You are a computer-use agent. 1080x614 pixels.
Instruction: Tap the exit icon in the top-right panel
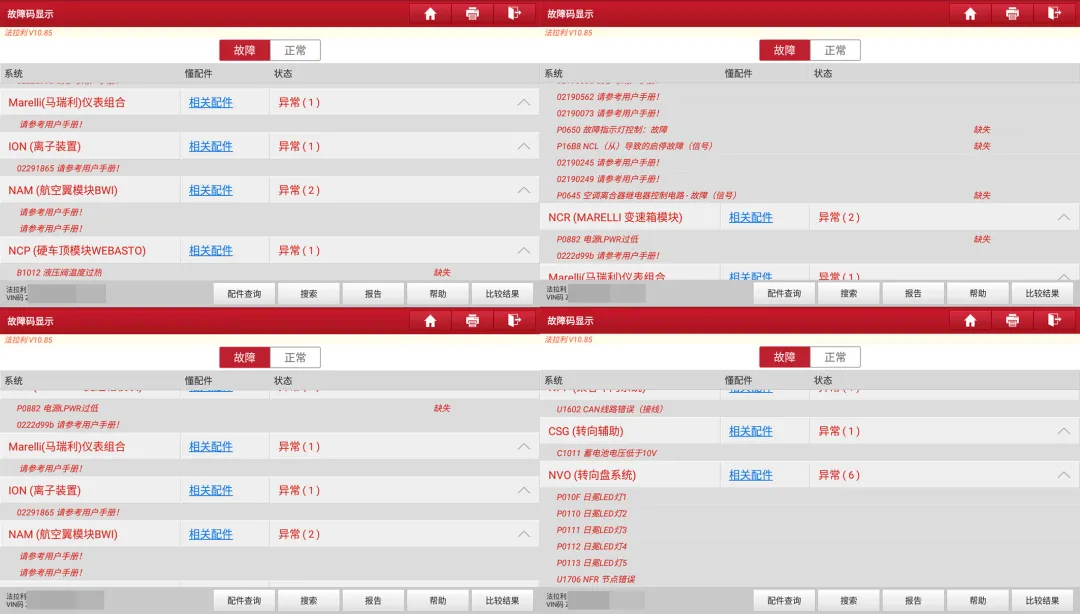pos(1054,14)
